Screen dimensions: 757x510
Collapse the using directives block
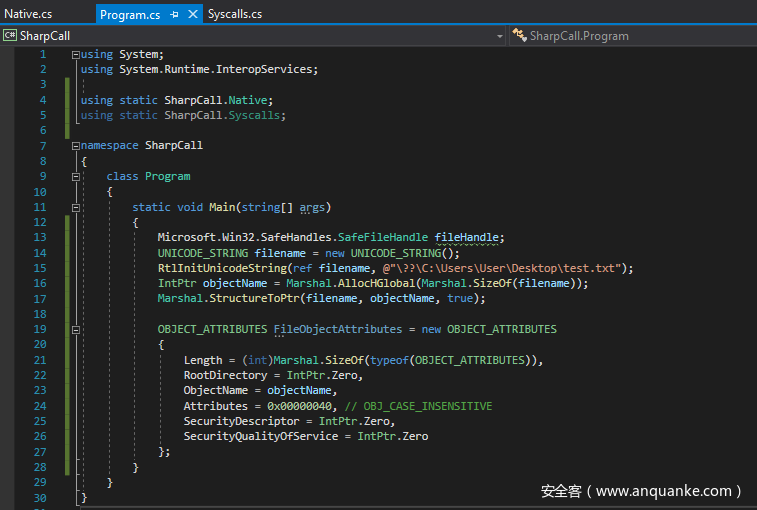coord(75,54)
